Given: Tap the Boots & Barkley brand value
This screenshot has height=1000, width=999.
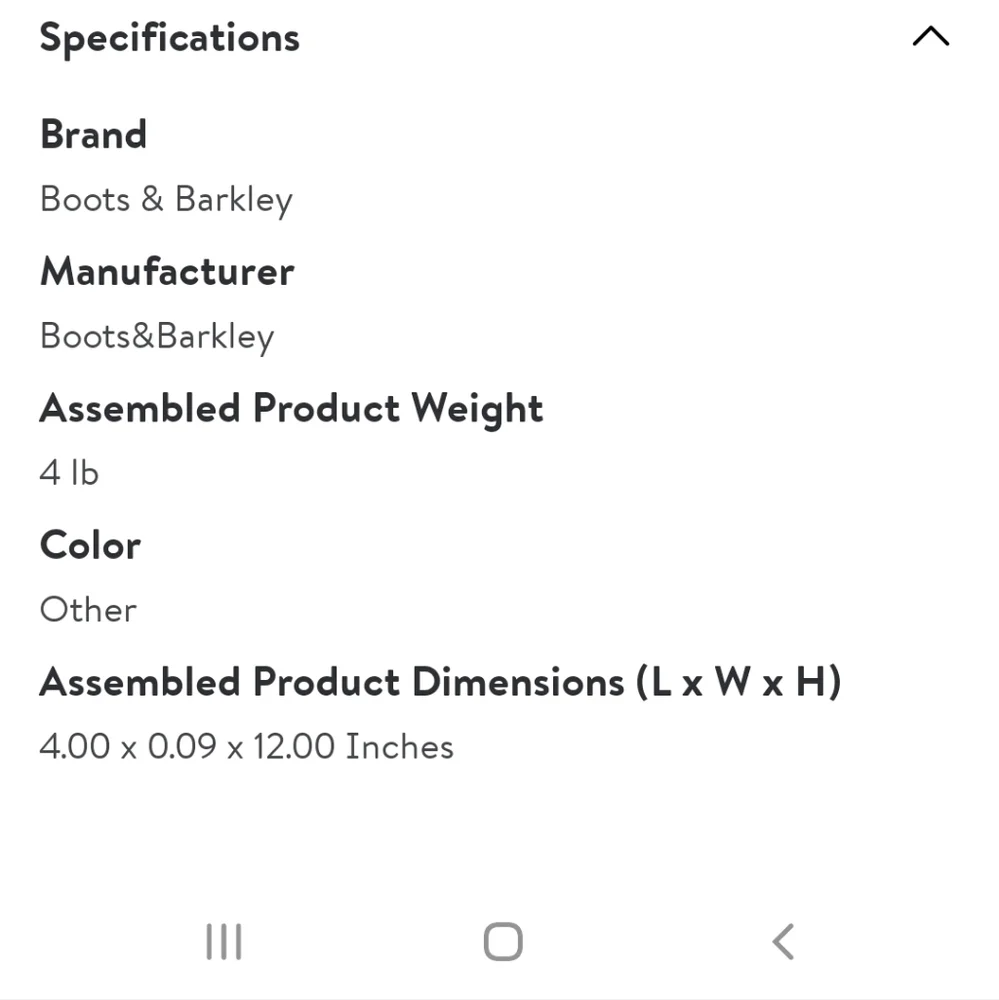Looking at the screenshot, I should tap(166, 200).
